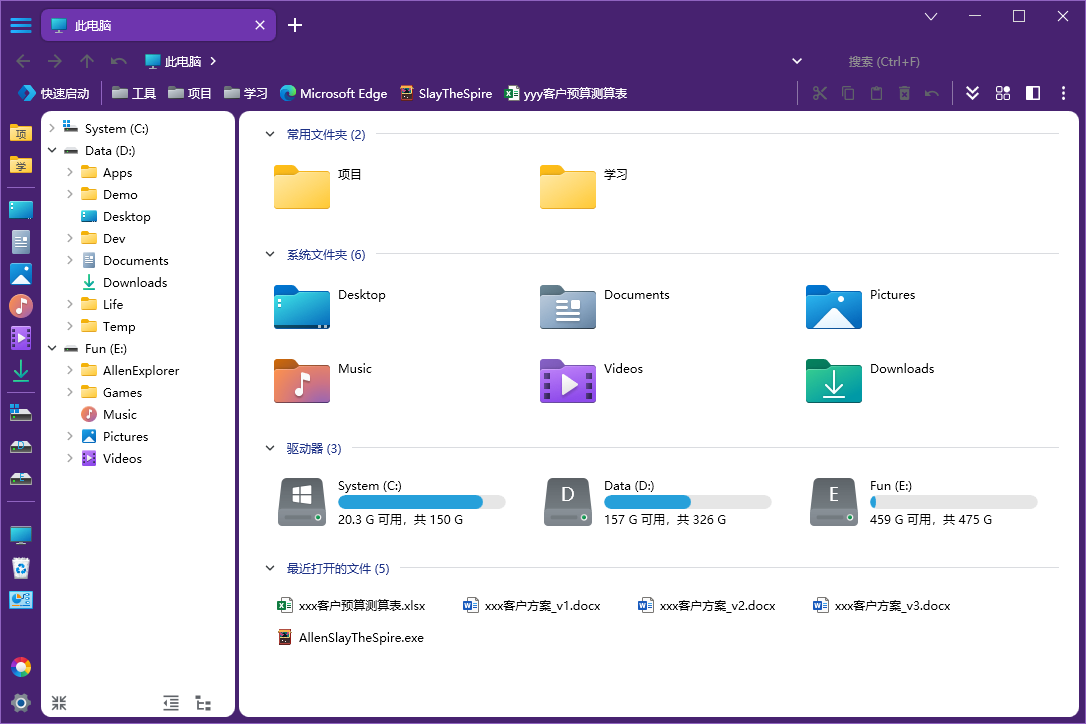Collapse the 驱动器 (3) section

270,448
